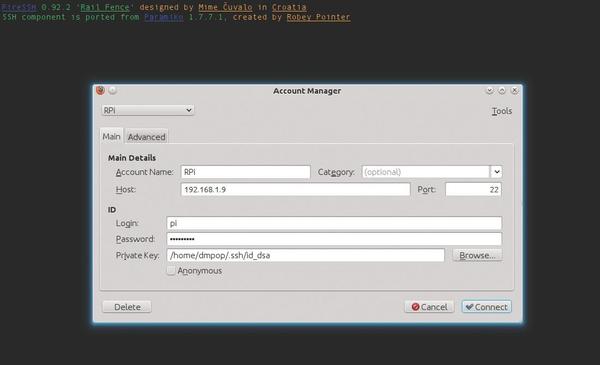
Task: Click the Main Details heading
Action: (132, 158)
